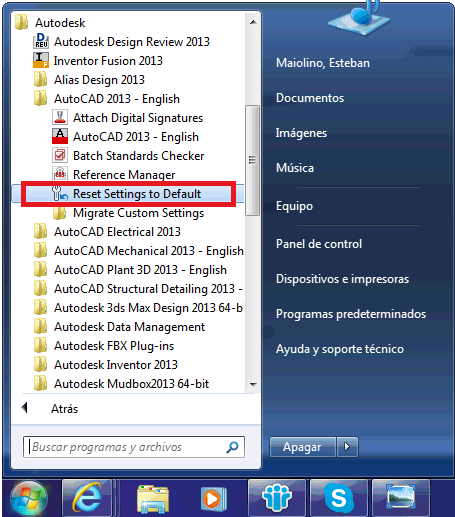Open Programas predeterminados

point(351,314)
